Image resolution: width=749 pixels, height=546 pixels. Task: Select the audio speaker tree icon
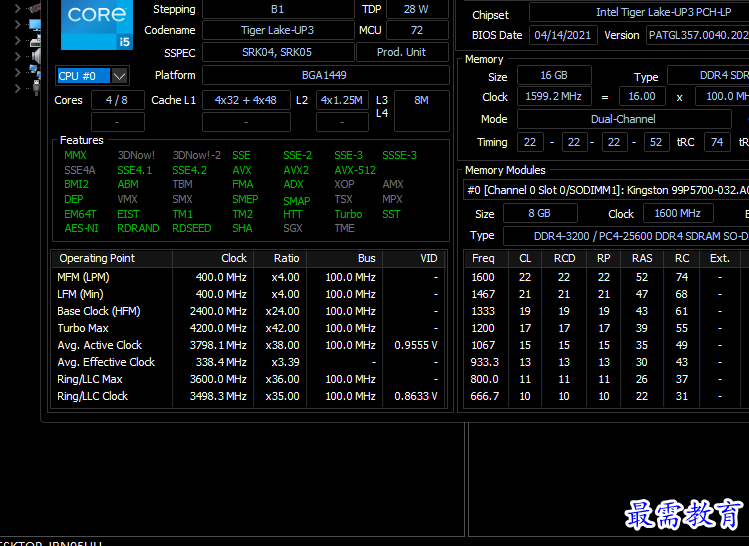(35, 56)
